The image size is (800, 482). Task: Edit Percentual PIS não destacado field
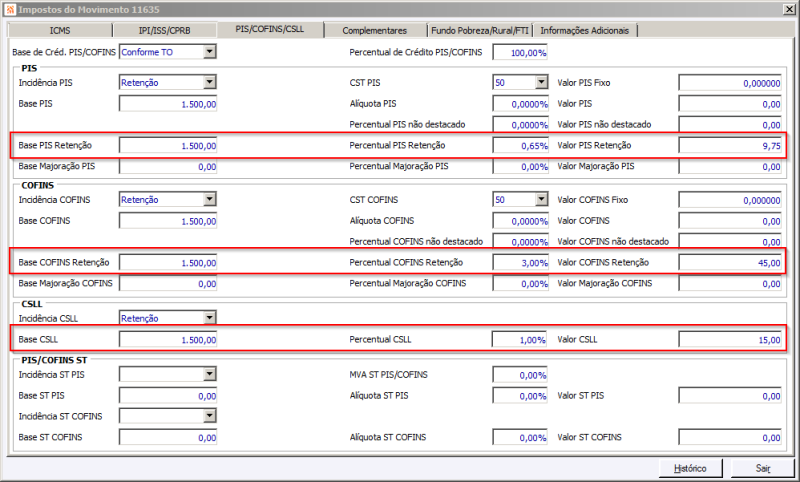click(520, 124)
